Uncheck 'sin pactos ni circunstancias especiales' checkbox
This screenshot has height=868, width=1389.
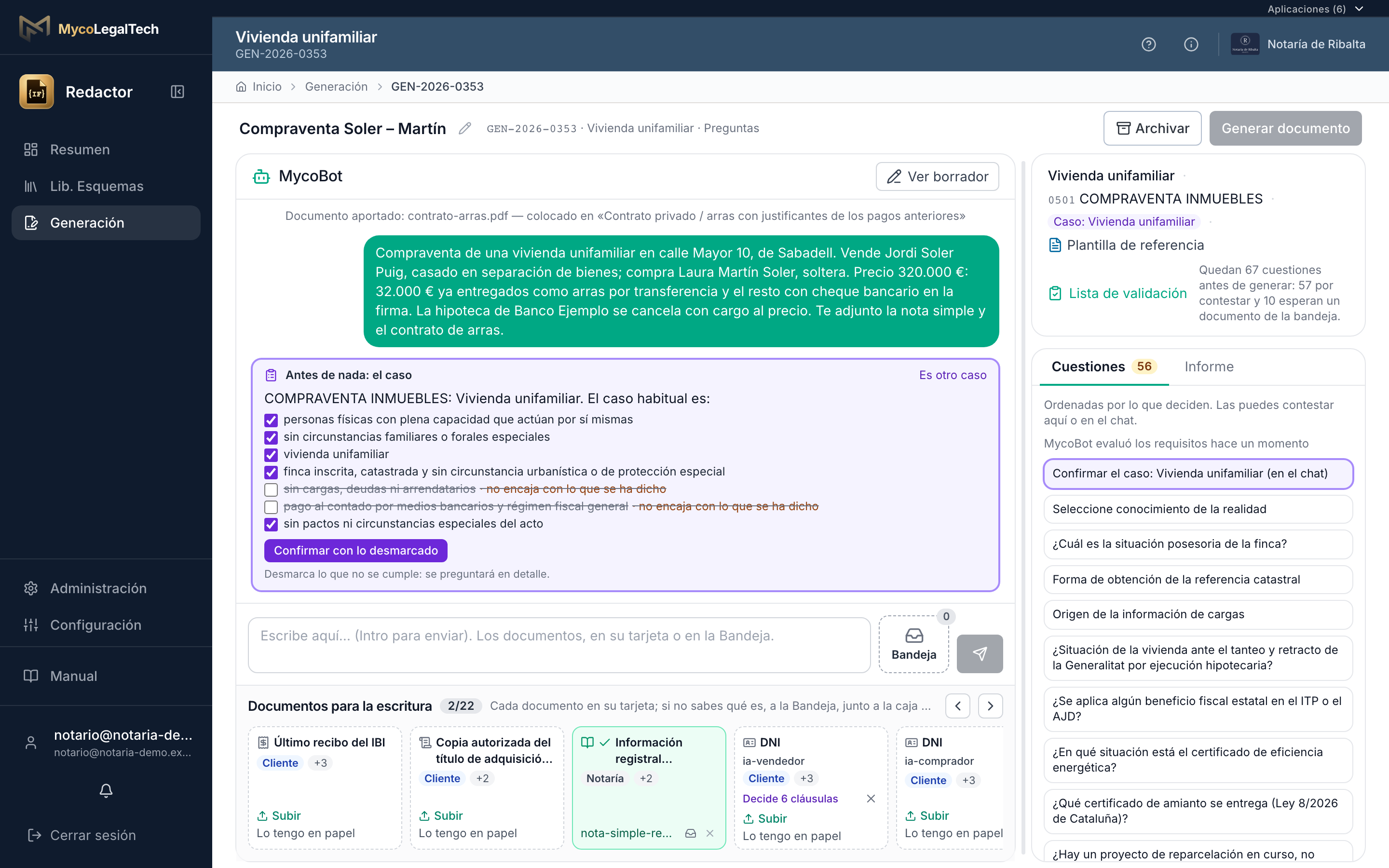[271, 524]
